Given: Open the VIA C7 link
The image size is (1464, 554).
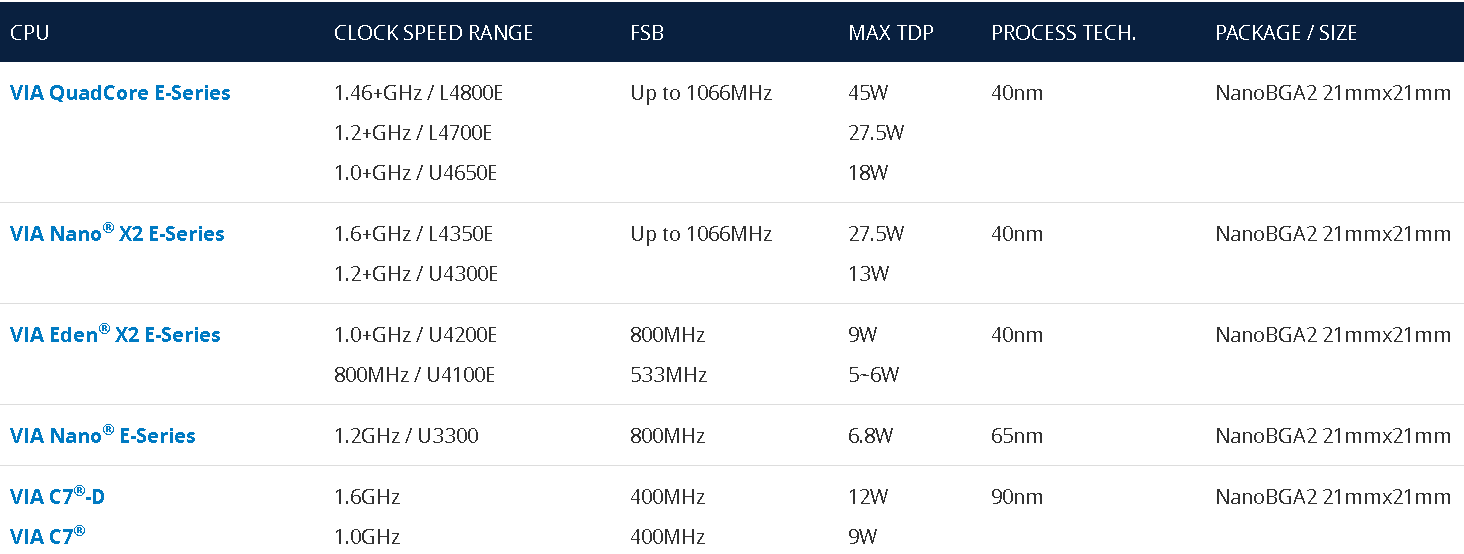Looking at the screenshot, I should 48,537.
